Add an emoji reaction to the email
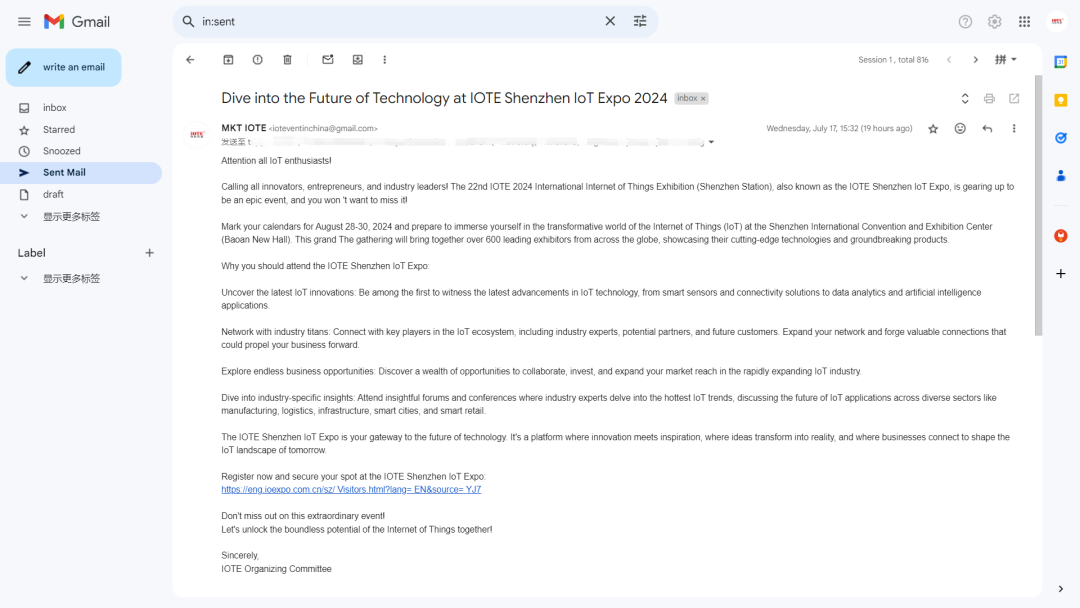This screenshot has width=1080, height=608. pos(960,129)
